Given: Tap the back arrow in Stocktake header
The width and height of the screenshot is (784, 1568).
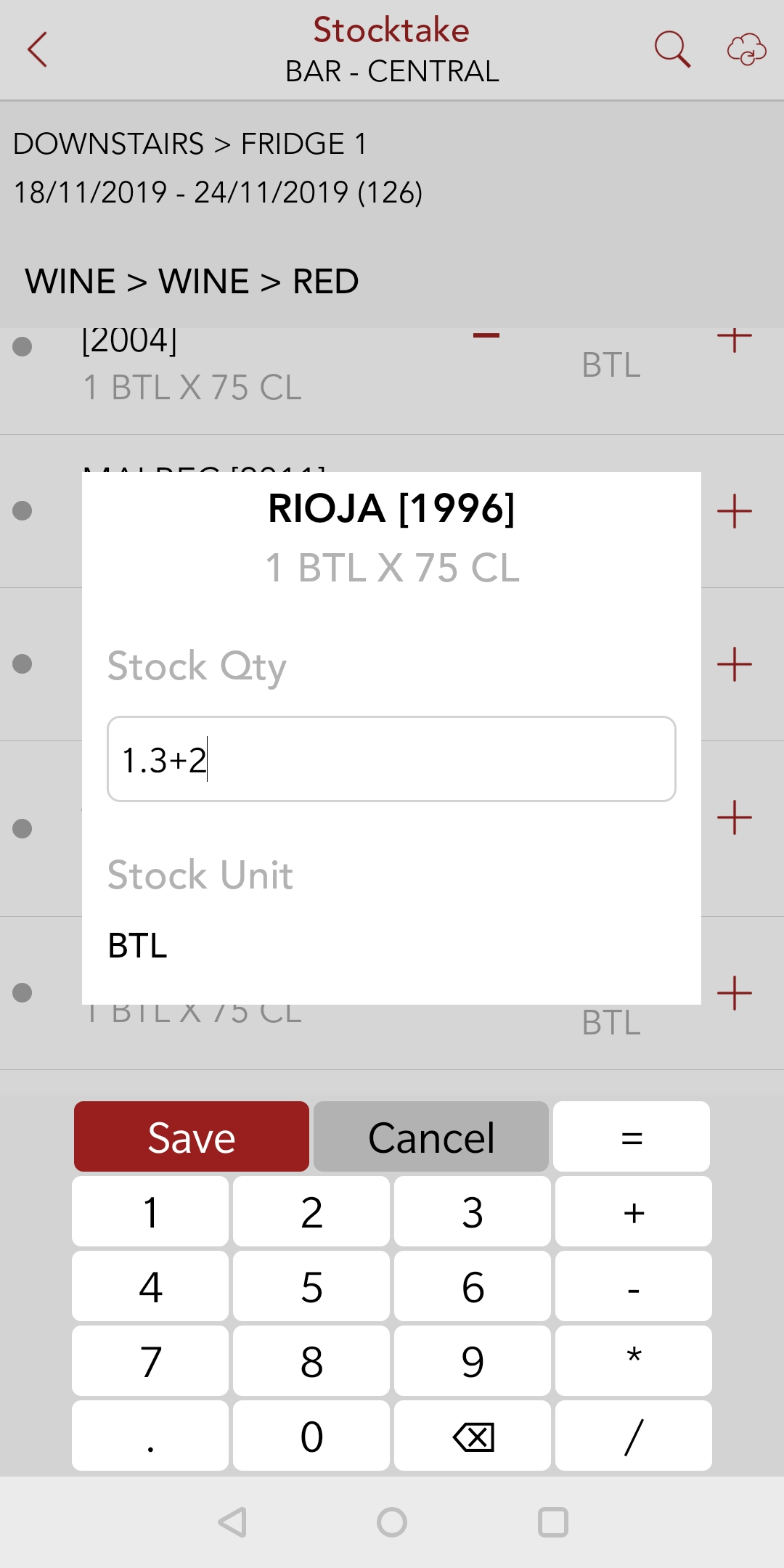Looking at the screenshot, I should 38,49.
